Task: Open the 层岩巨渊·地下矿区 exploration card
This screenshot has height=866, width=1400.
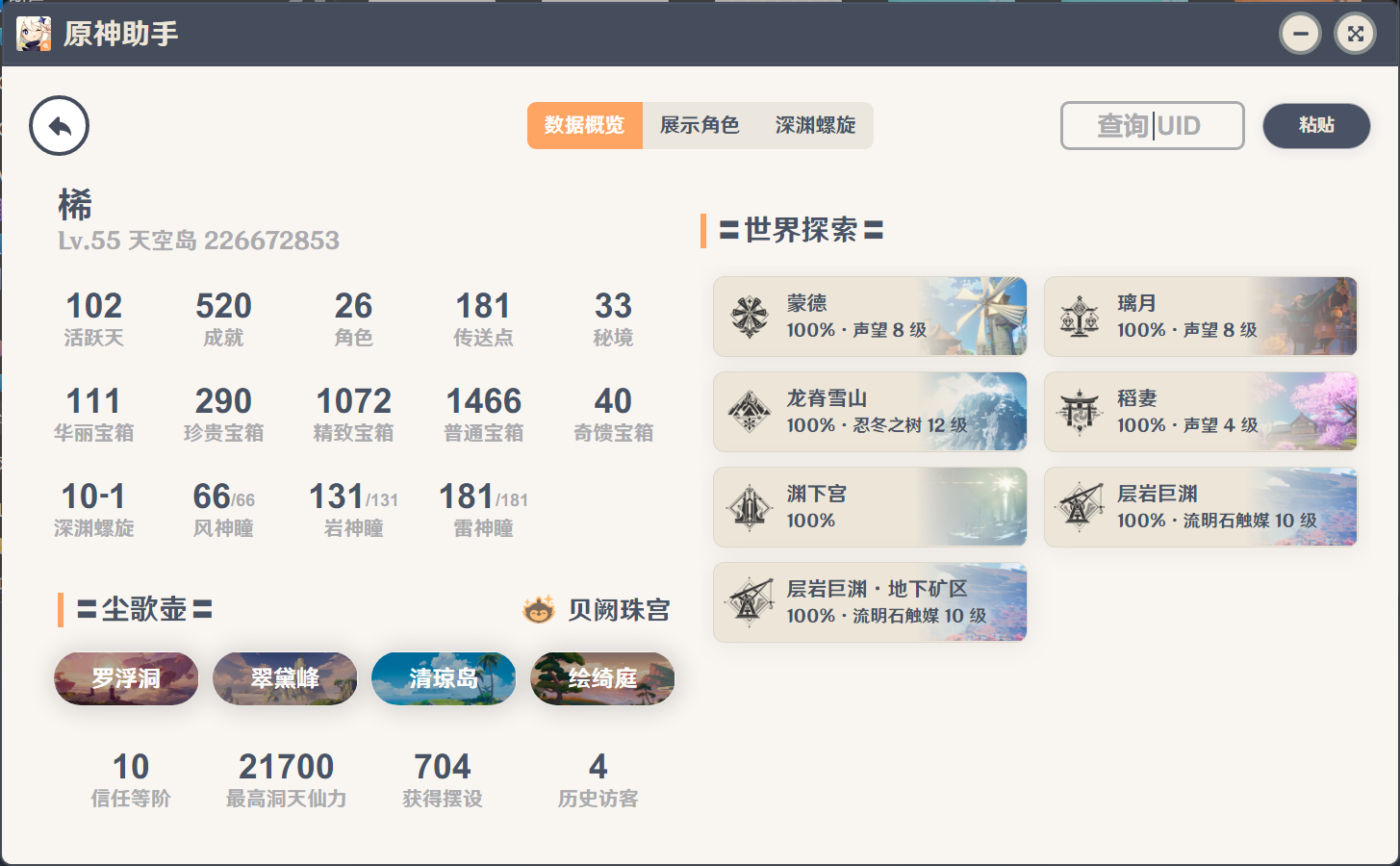Action: [870, 602]
